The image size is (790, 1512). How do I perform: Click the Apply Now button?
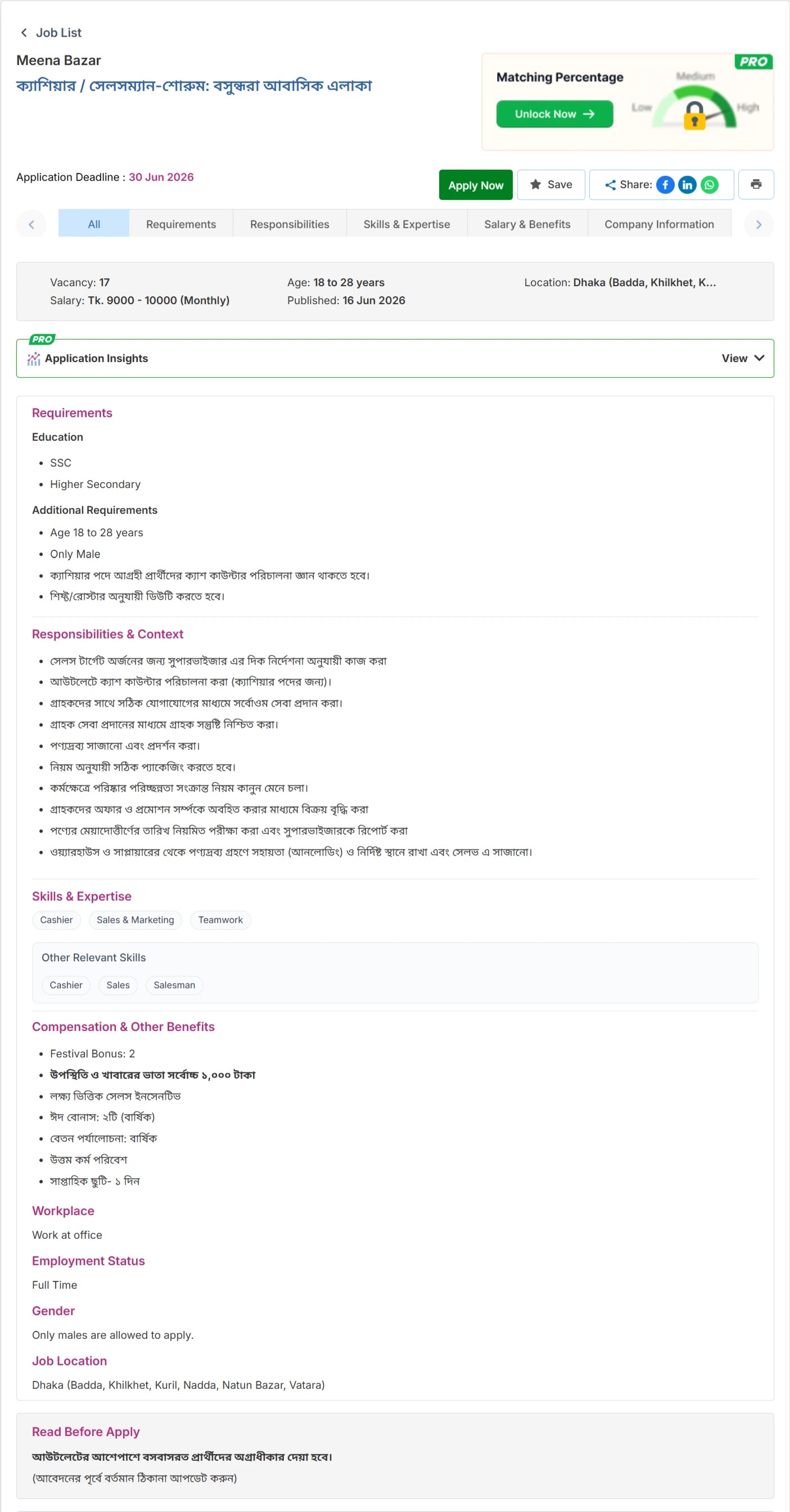click(476, 185)
